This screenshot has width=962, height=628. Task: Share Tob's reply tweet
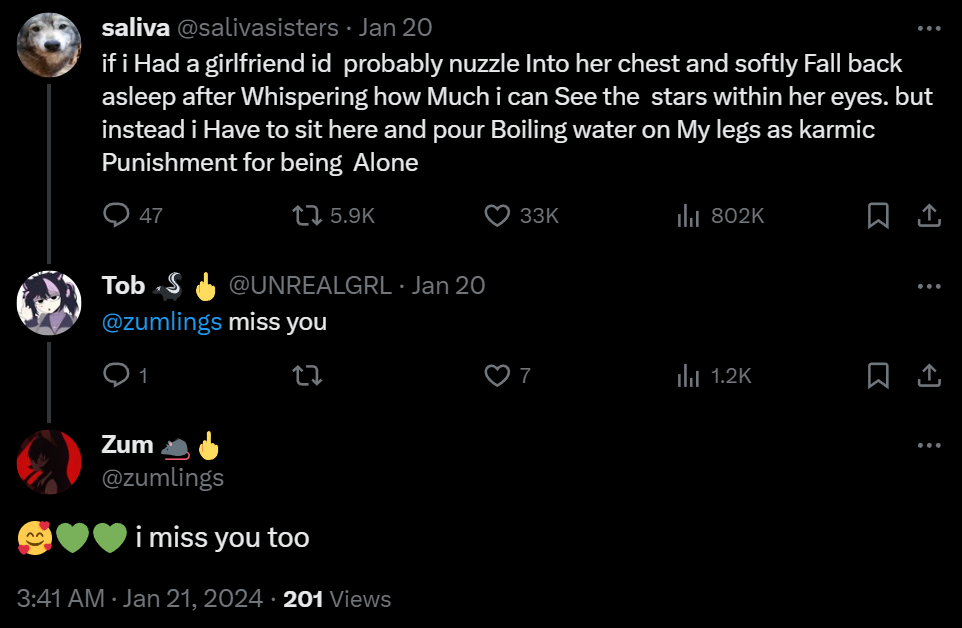pos(928,375)
